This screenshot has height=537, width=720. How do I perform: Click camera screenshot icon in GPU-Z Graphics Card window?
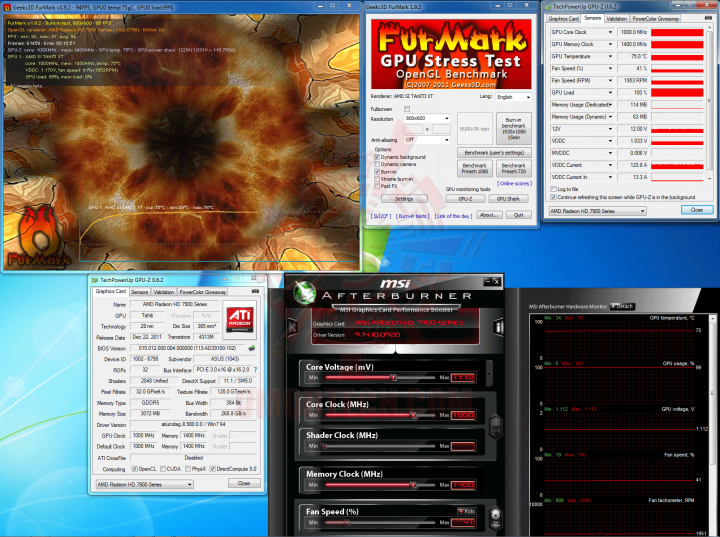(x=255, y=291)
